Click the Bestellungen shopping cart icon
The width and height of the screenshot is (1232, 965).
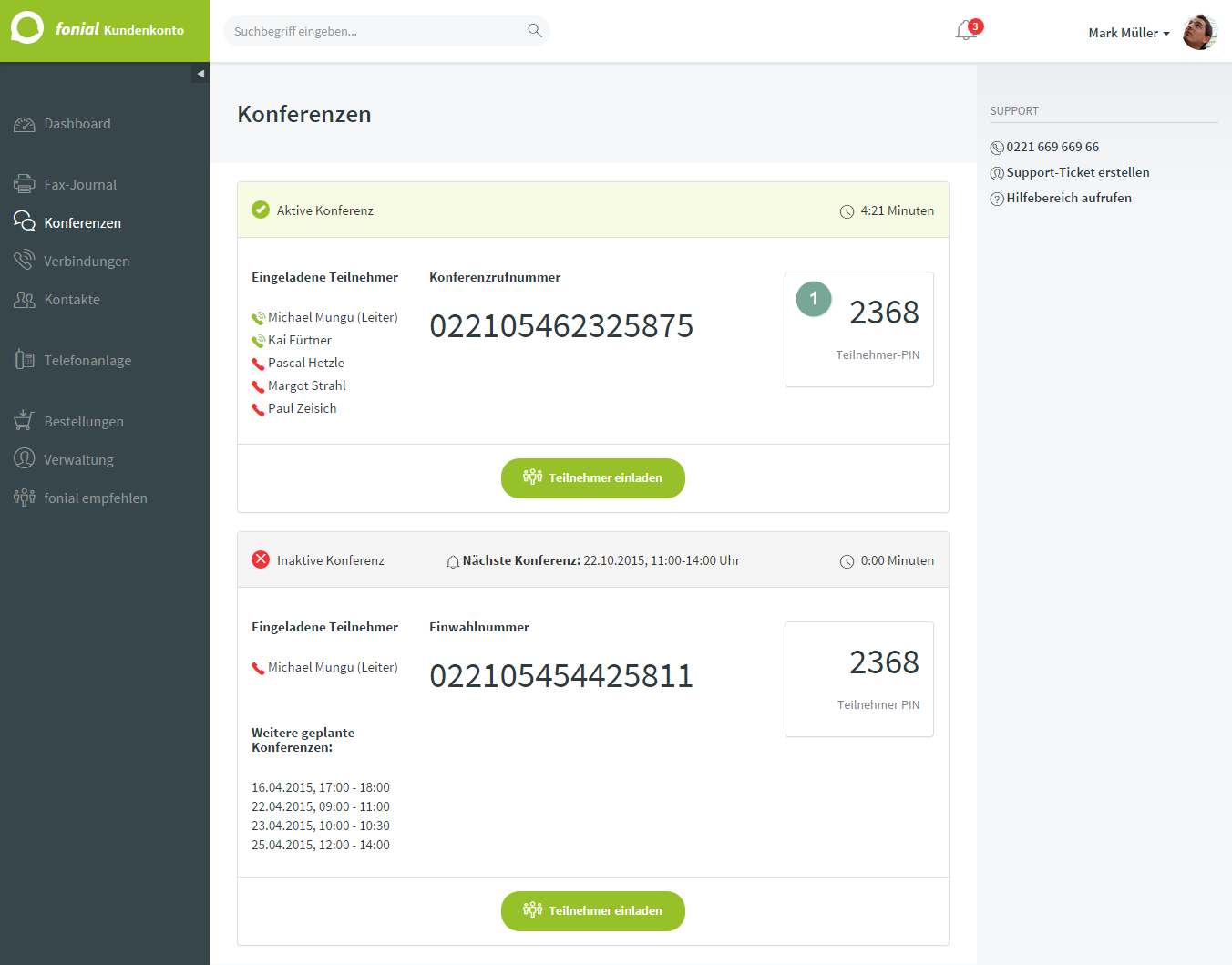25,420
